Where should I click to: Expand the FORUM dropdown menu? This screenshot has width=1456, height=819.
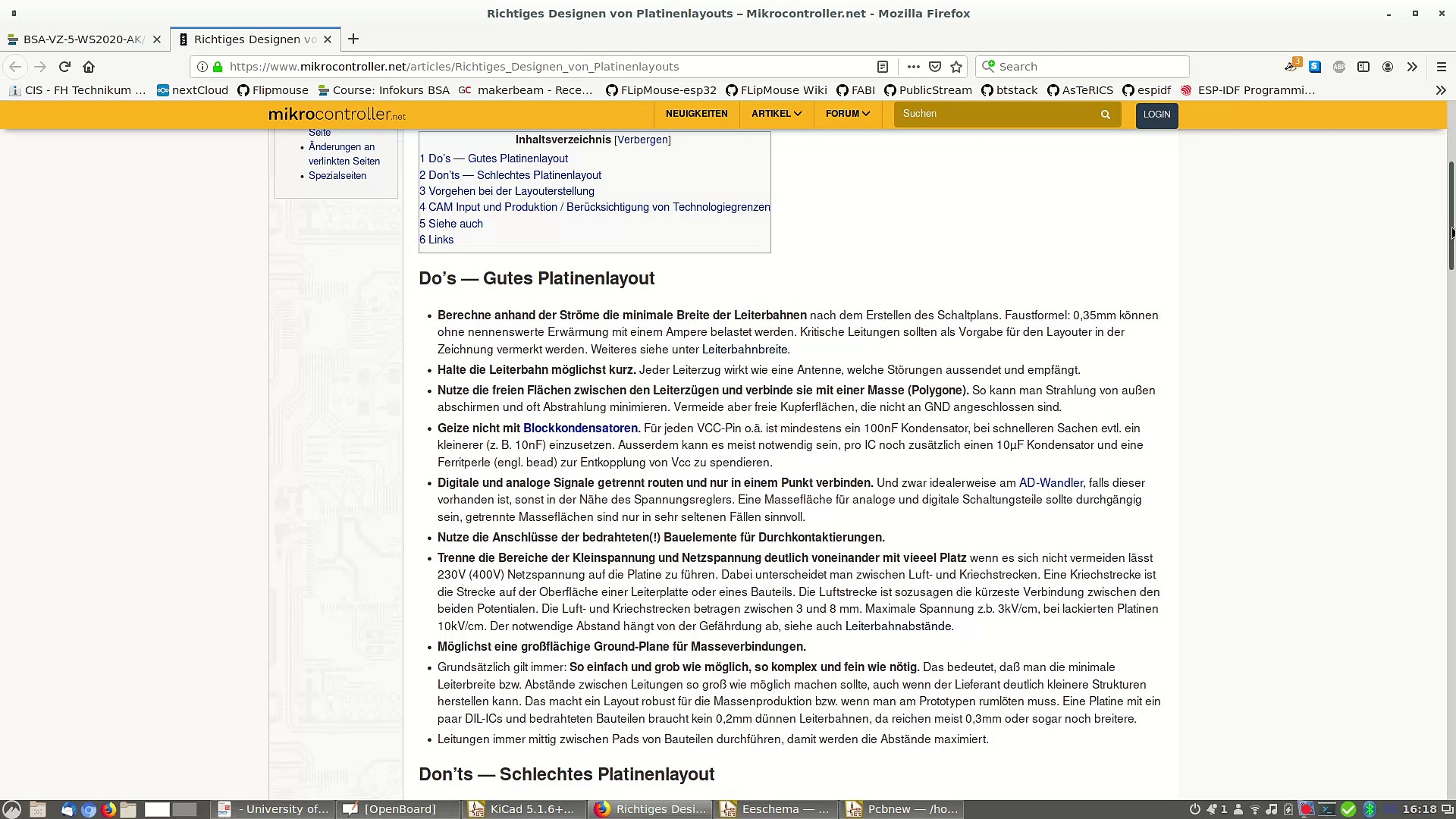pos(847,114)
